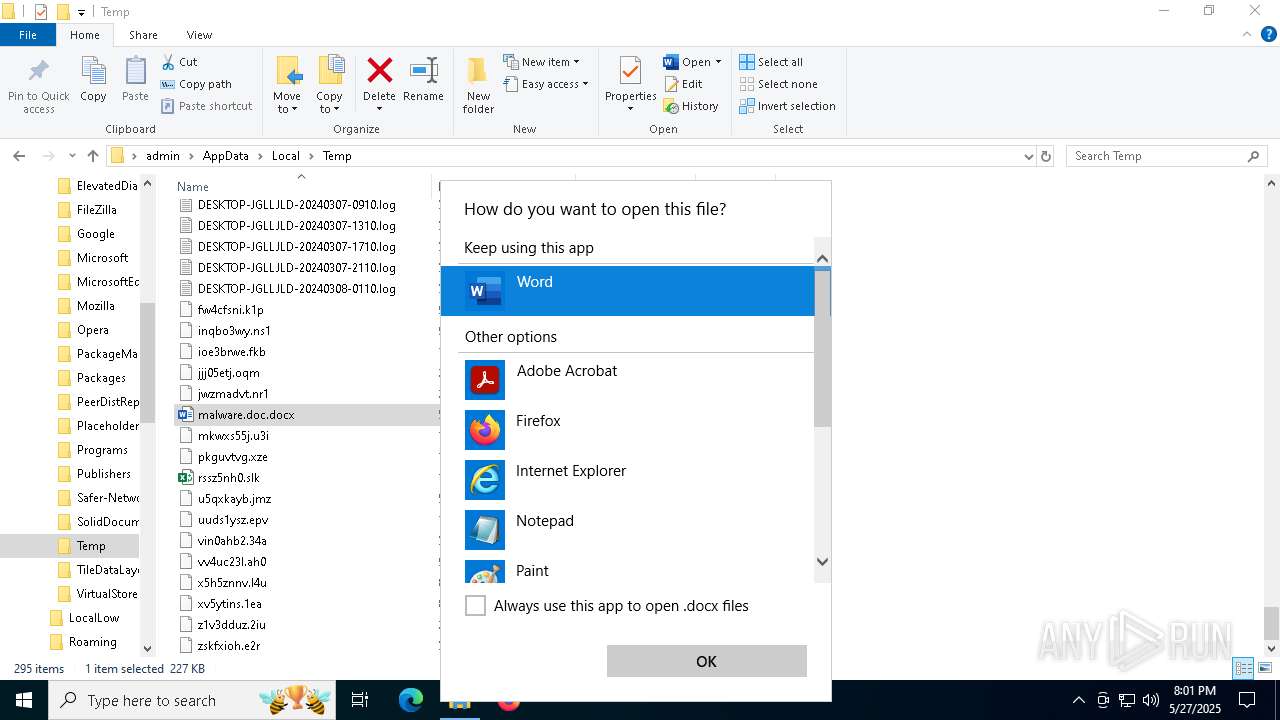Select file DESKTOP-JGLLJLD-20240307-0910.log
The width and height of the screenshot is (1280, 720).
297,205
